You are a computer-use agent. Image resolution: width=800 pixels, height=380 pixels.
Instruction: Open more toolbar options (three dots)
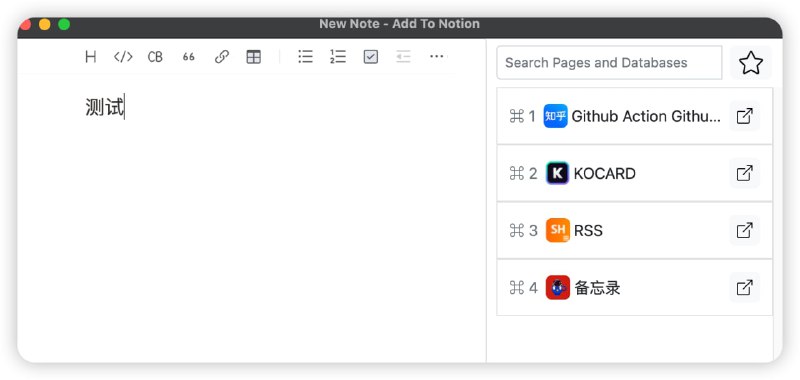click(437, 57)
